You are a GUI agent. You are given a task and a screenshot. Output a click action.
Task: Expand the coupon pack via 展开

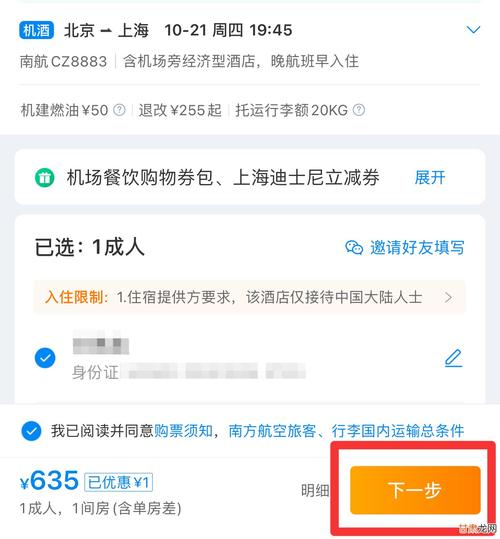click(430, 178)
